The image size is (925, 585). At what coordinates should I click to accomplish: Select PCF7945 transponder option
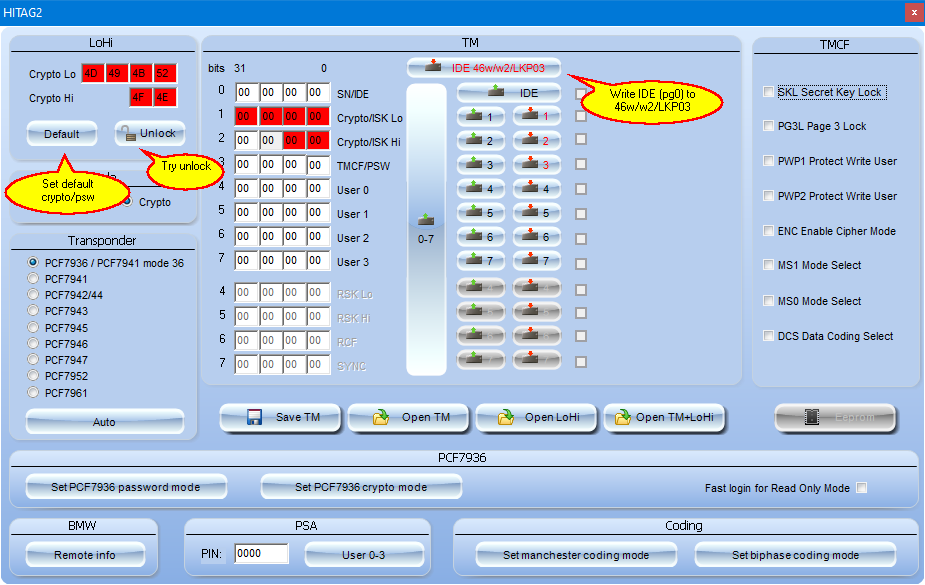point(33,327)
